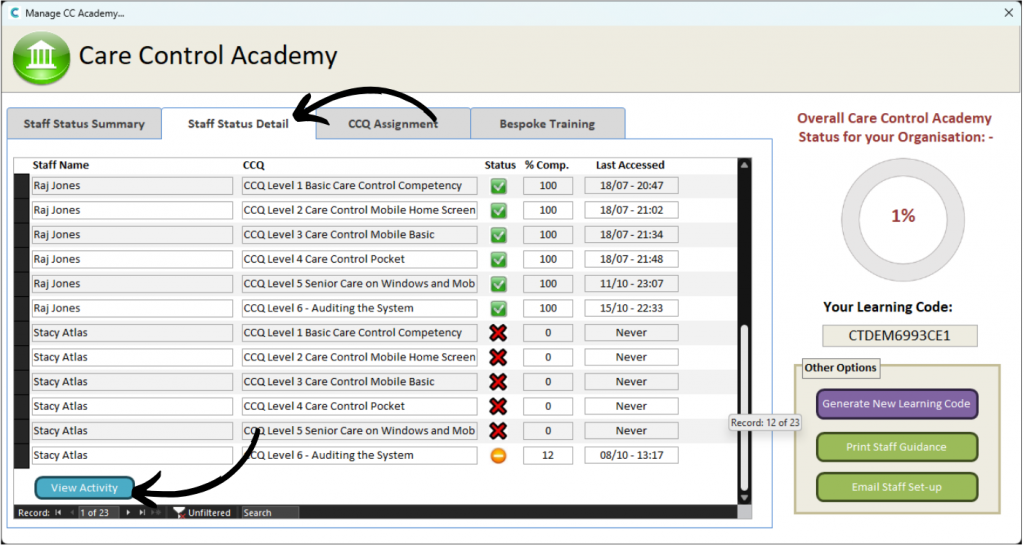This screenshot has width=1024, height=545.
Task: Click red cross for Stacy Atlas CCQ Level 5
Action: [x=498, y=431]
